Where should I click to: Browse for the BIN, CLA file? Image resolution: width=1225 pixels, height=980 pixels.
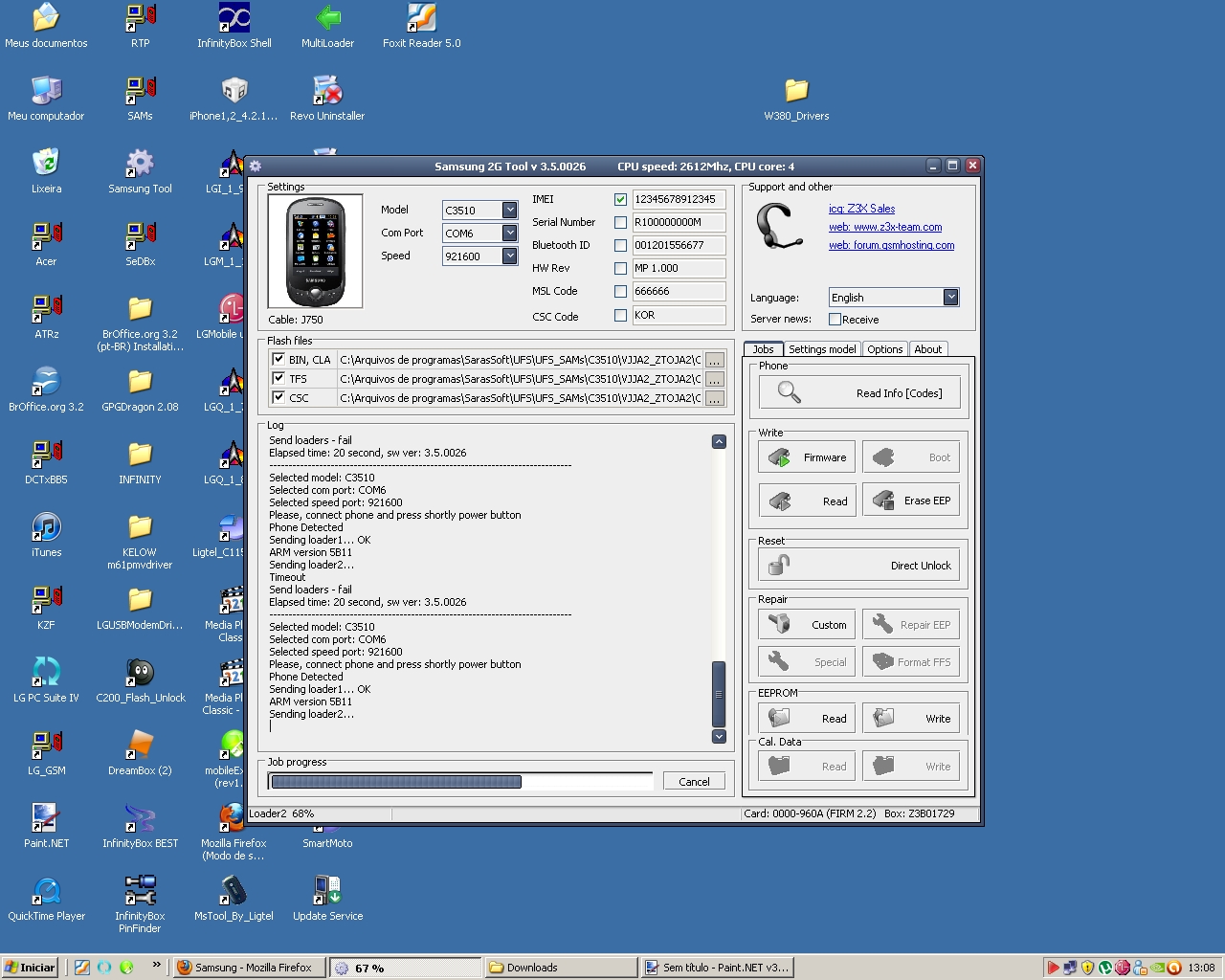coord(714,360)
